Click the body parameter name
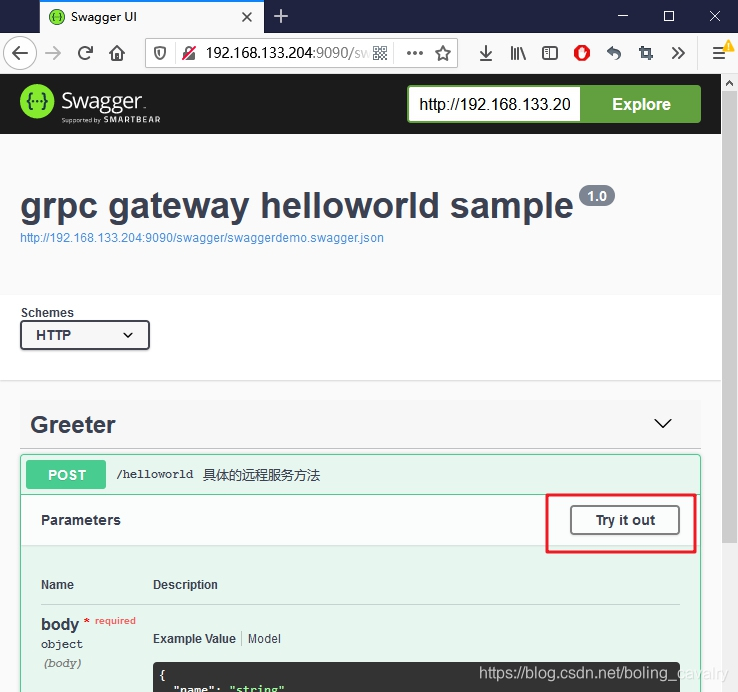The height and width of the screenshot is (692, 738). 60,624
